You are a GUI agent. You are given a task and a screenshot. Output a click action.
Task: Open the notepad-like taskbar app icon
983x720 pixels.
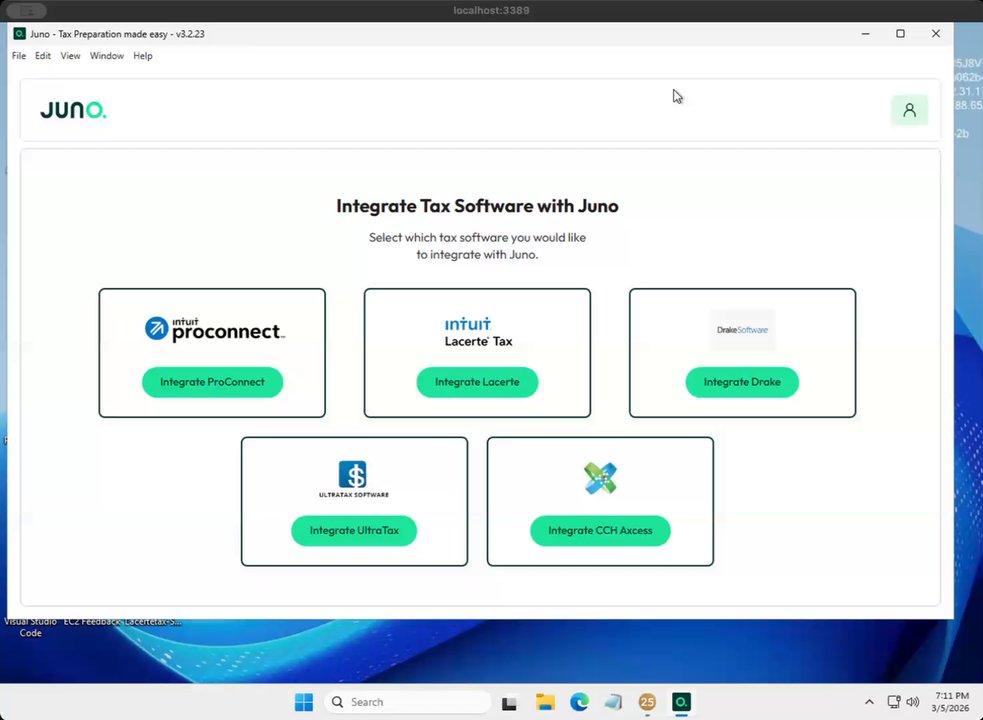pos(613,702)
